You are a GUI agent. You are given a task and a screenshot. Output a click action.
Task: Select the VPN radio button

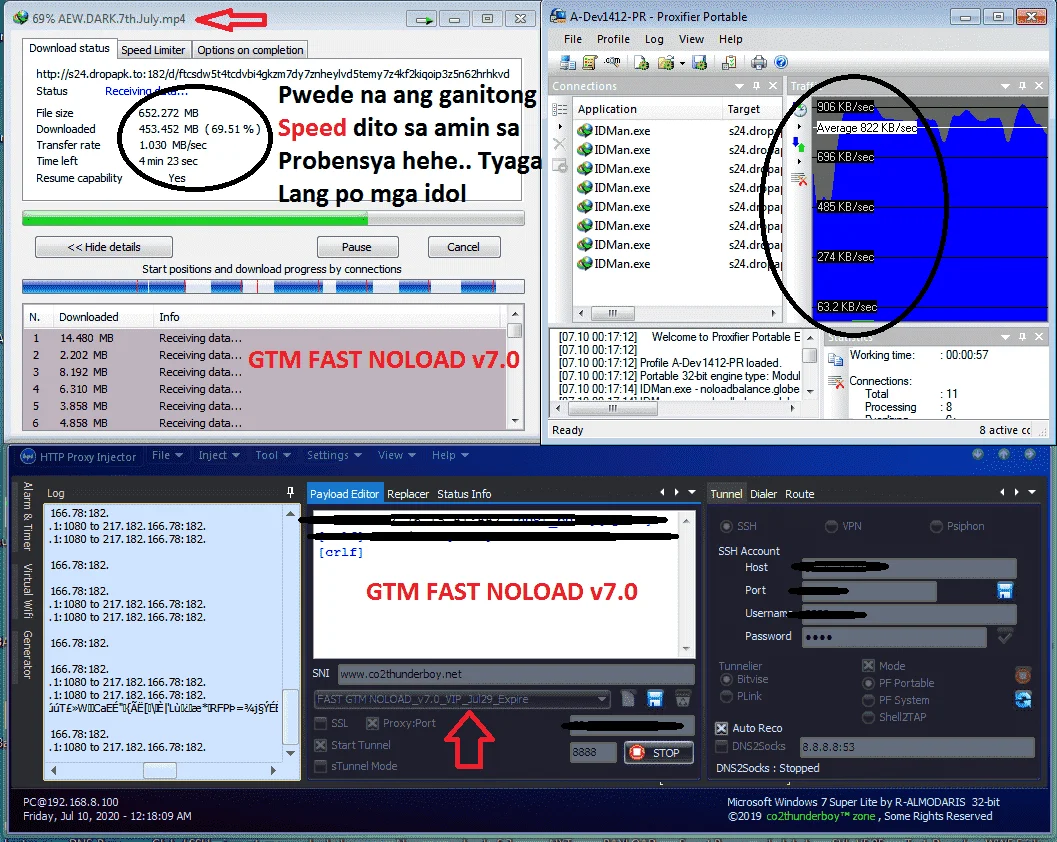point(831,526)
